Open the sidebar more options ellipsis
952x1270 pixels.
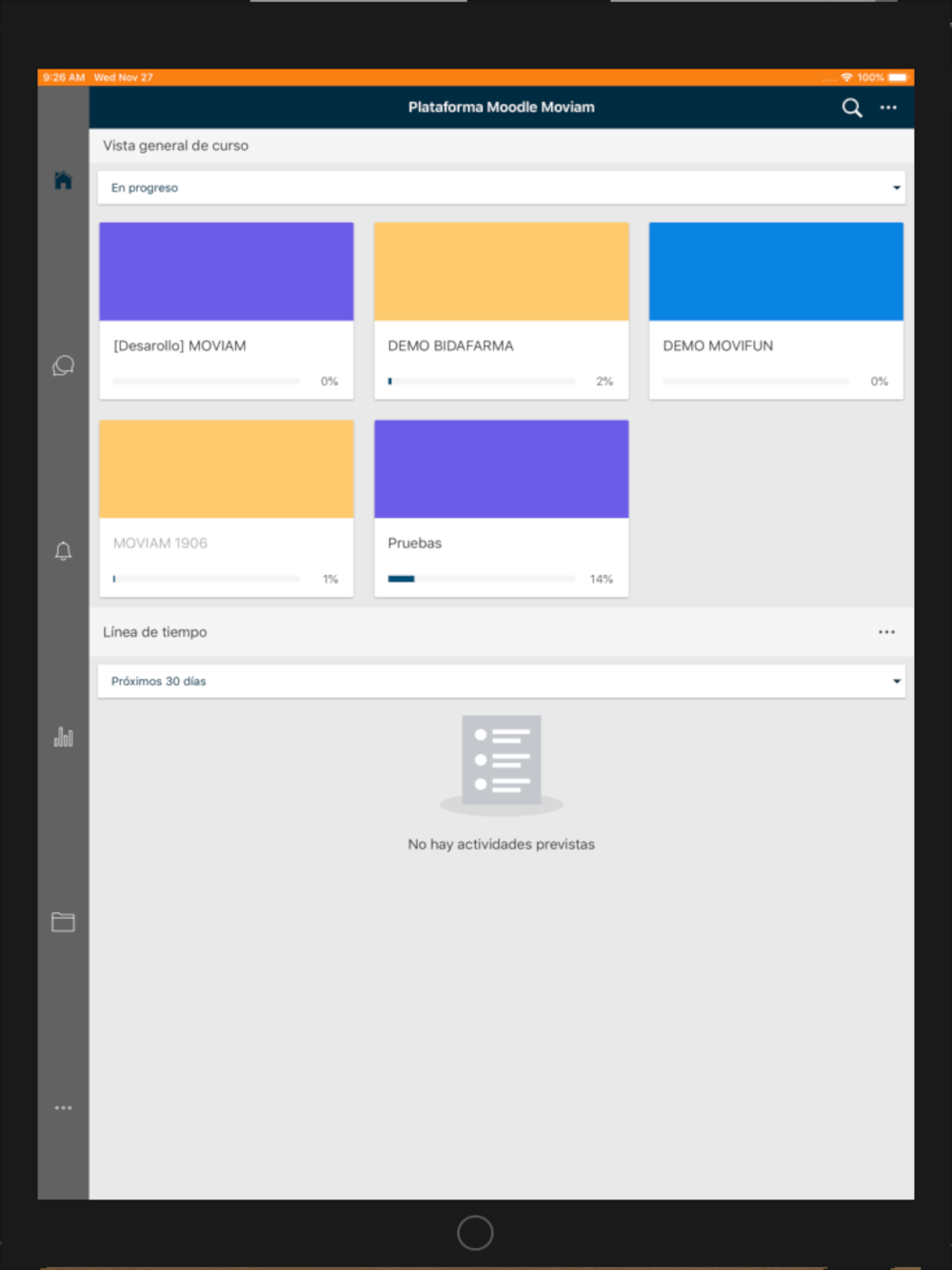(63, 1107)
